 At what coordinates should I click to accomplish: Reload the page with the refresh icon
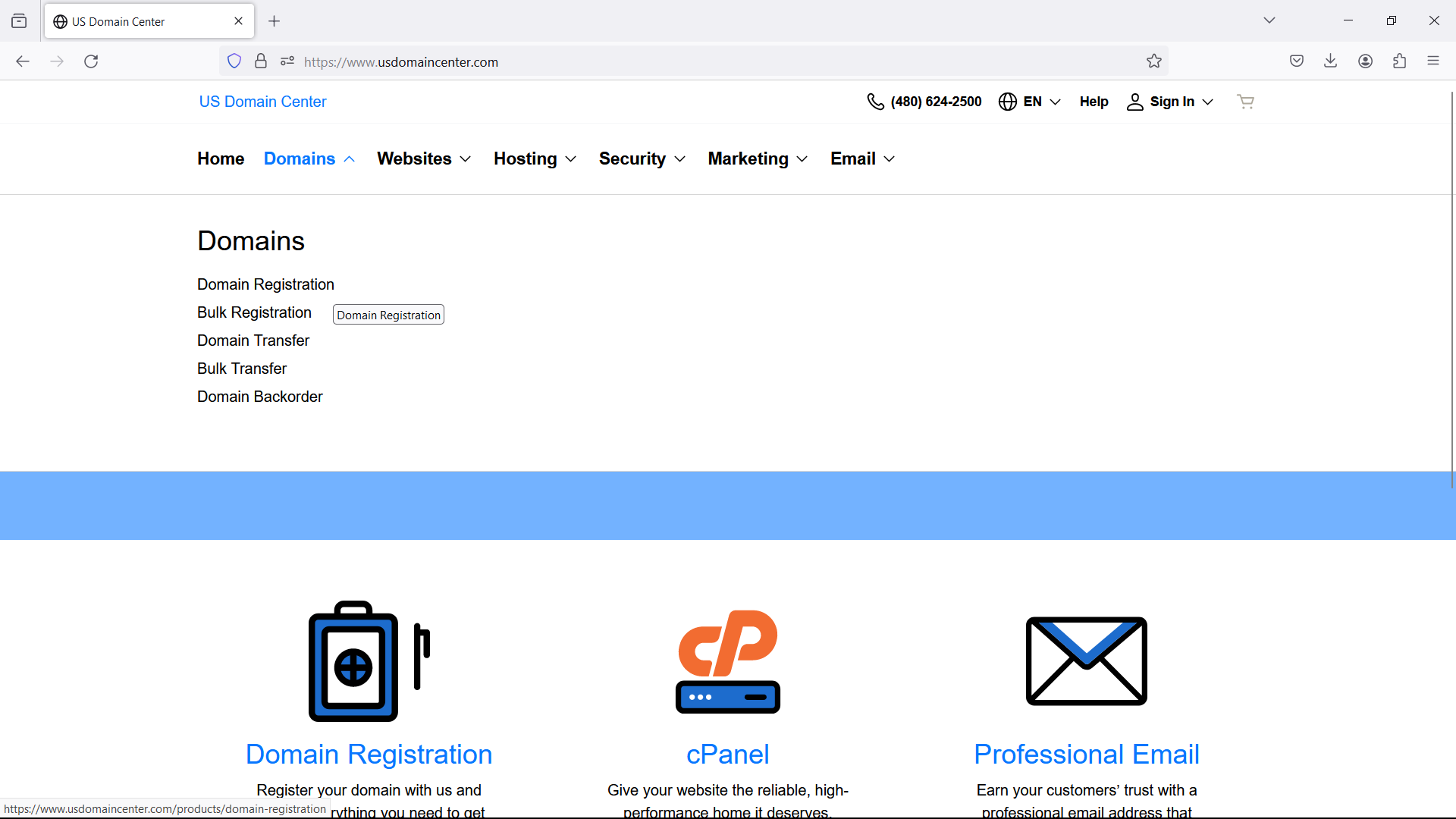click(91, 61)
